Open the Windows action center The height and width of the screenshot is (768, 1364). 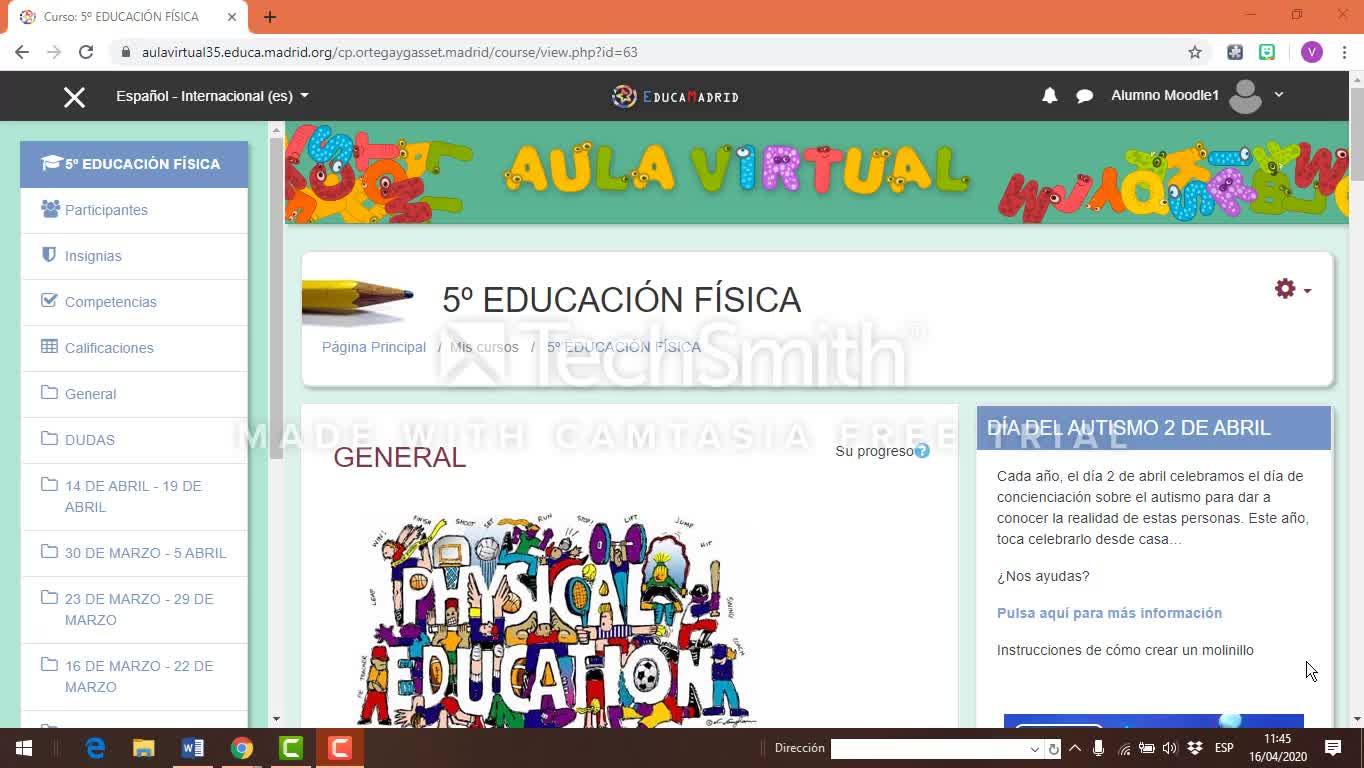tap(1333, 748)
